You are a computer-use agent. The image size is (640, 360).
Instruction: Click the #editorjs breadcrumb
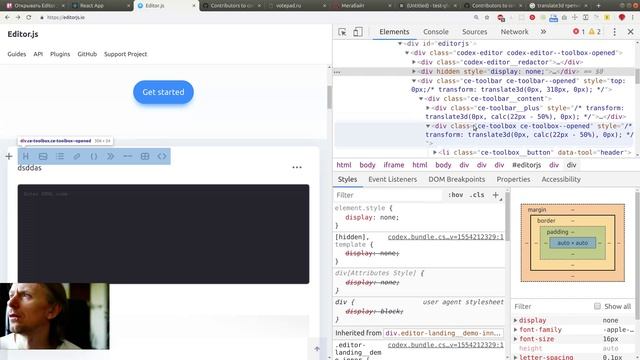click(x=527, y=165)
